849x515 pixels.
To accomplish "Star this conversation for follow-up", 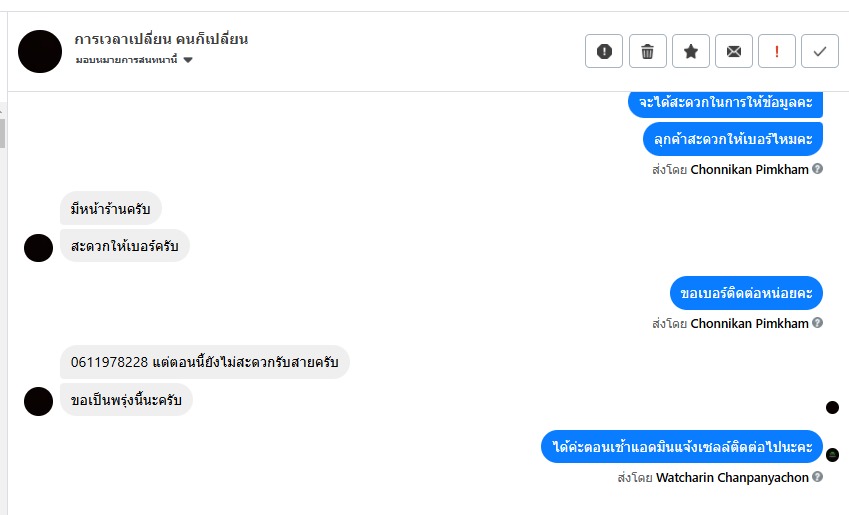I will 691,52.
